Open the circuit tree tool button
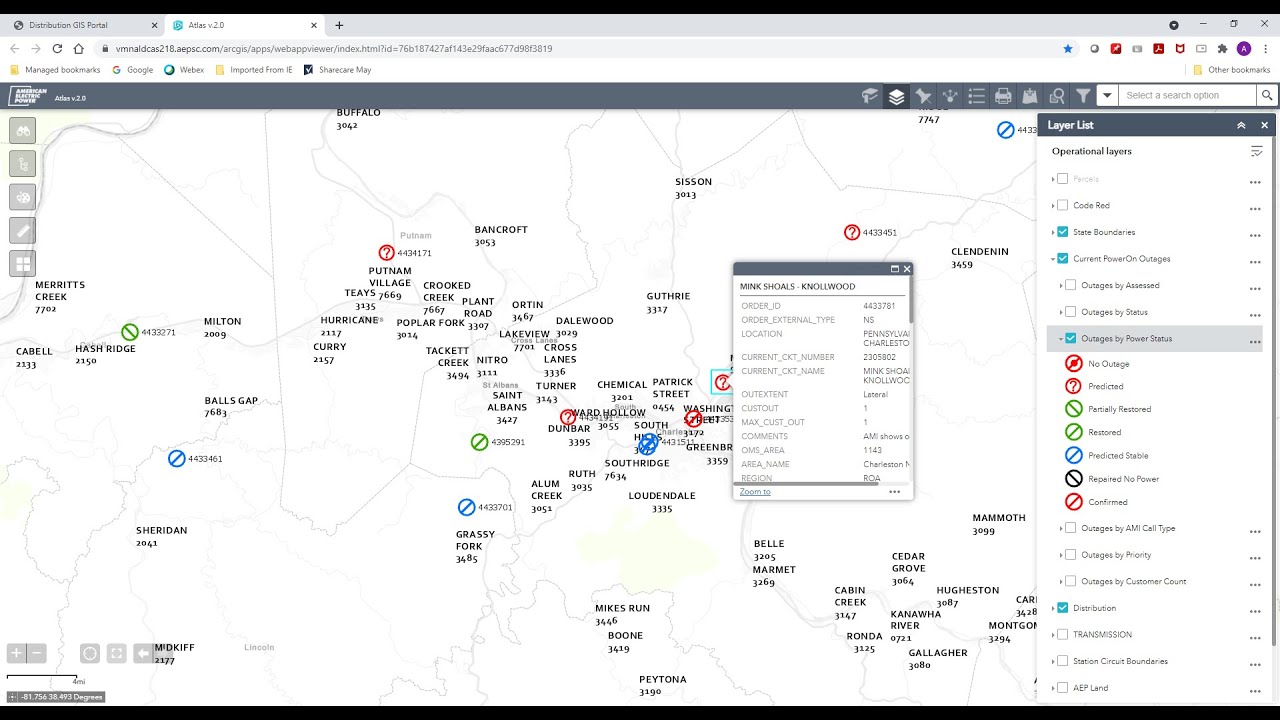The height and width of the screenshot is (720, 1280). [x=23, y=163]
